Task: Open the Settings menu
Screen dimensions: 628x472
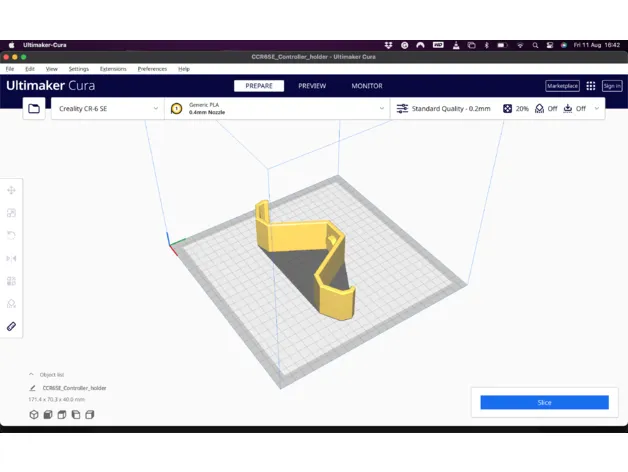Action: pyautogui.click(x=79, y=69)
